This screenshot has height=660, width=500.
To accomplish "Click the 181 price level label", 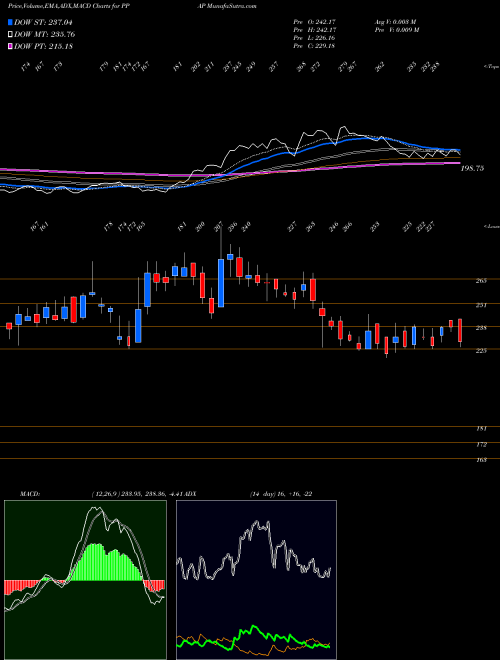I will point(481,428).
